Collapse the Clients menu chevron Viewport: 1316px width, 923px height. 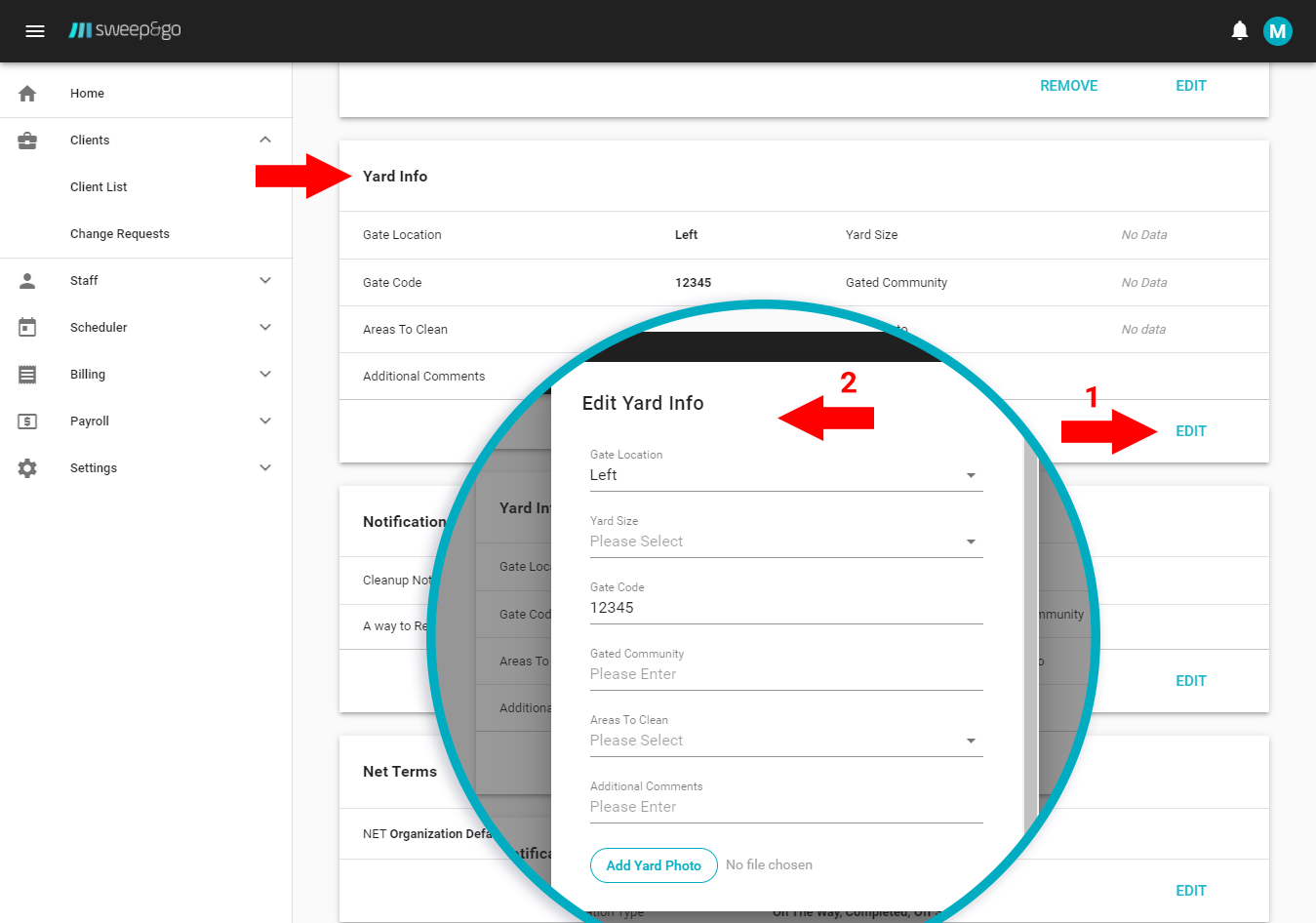click(x=265, y=140)
